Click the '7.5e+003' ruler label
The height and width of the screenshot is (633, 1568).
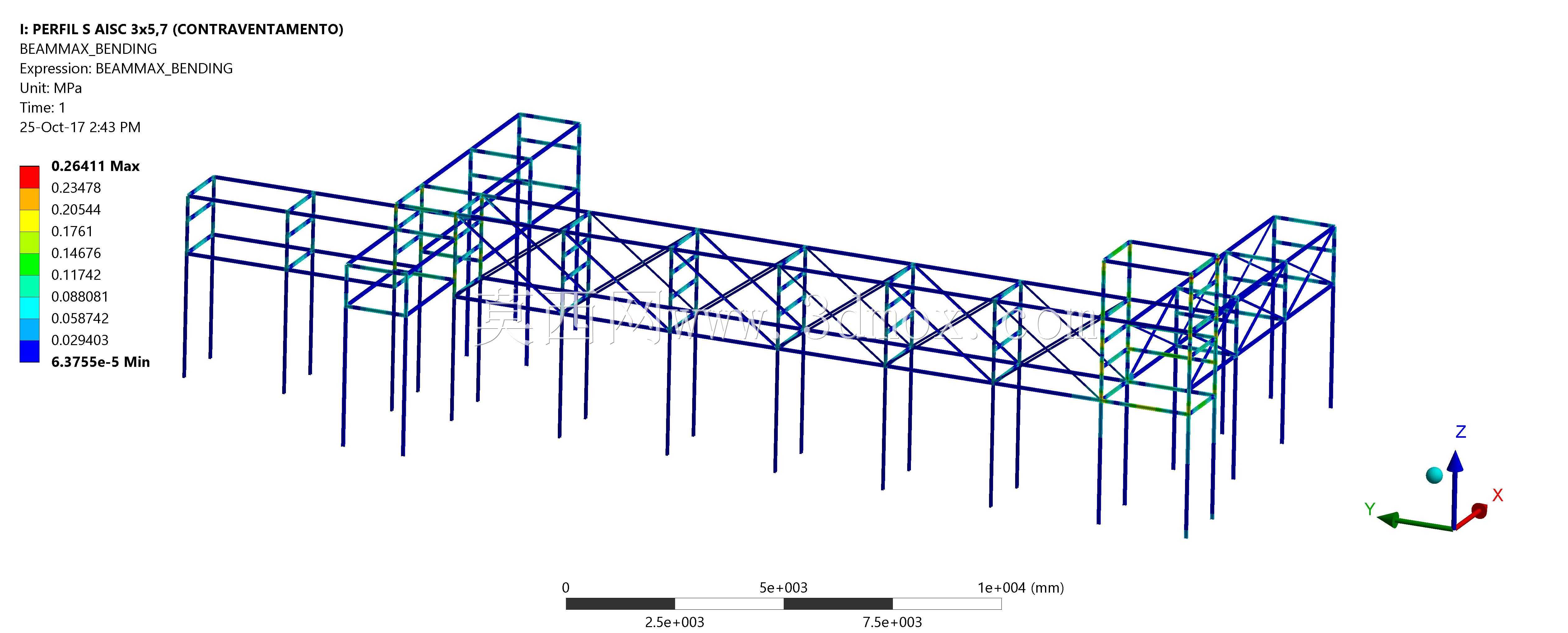(892, 622)
